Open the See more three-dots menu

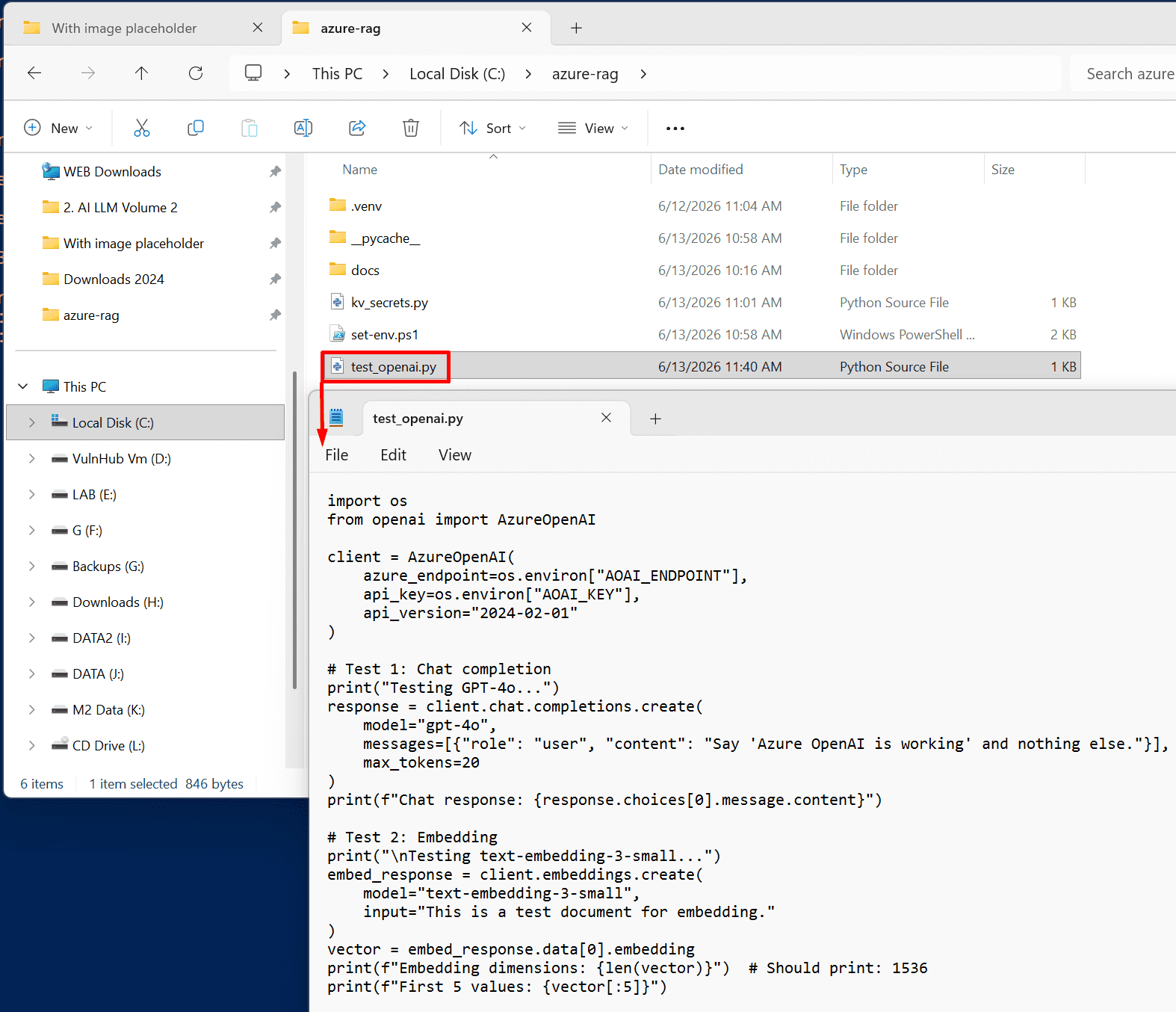(x=675, y=128)
